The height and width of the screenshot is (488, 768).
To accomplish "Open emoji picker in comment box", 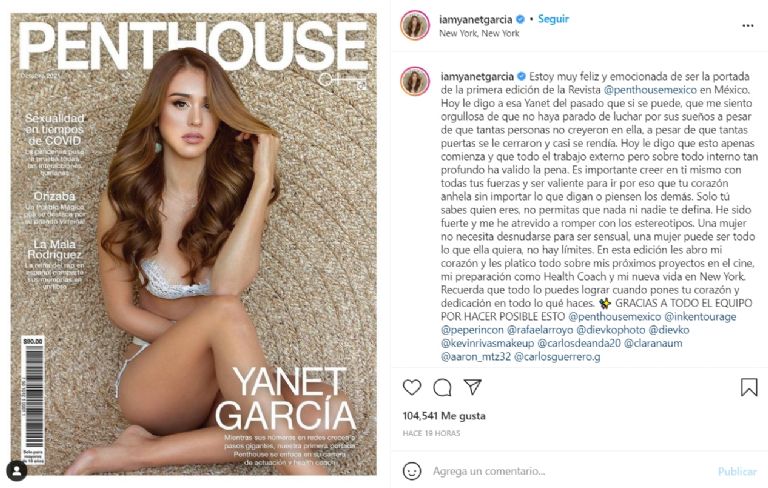I will (412, 471).
